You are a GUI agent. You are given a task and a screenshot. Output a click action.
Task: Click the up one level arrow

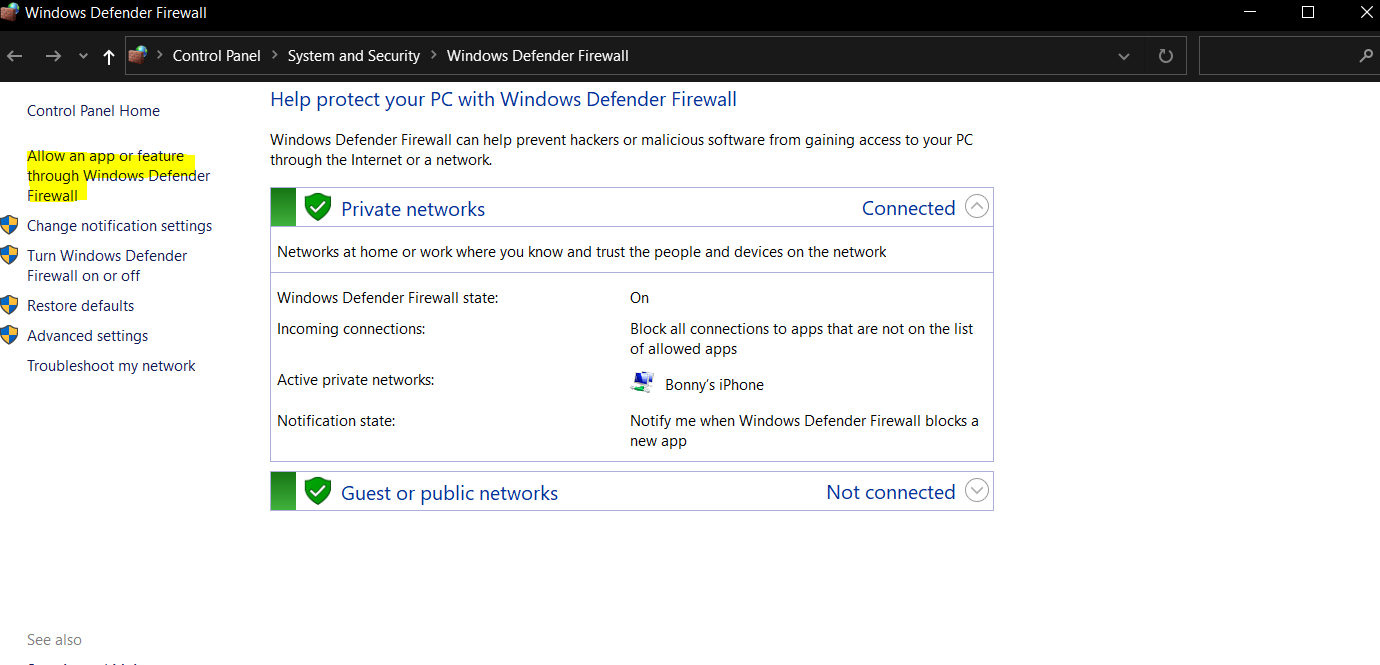pyautogui.click(x=109, y=56)
